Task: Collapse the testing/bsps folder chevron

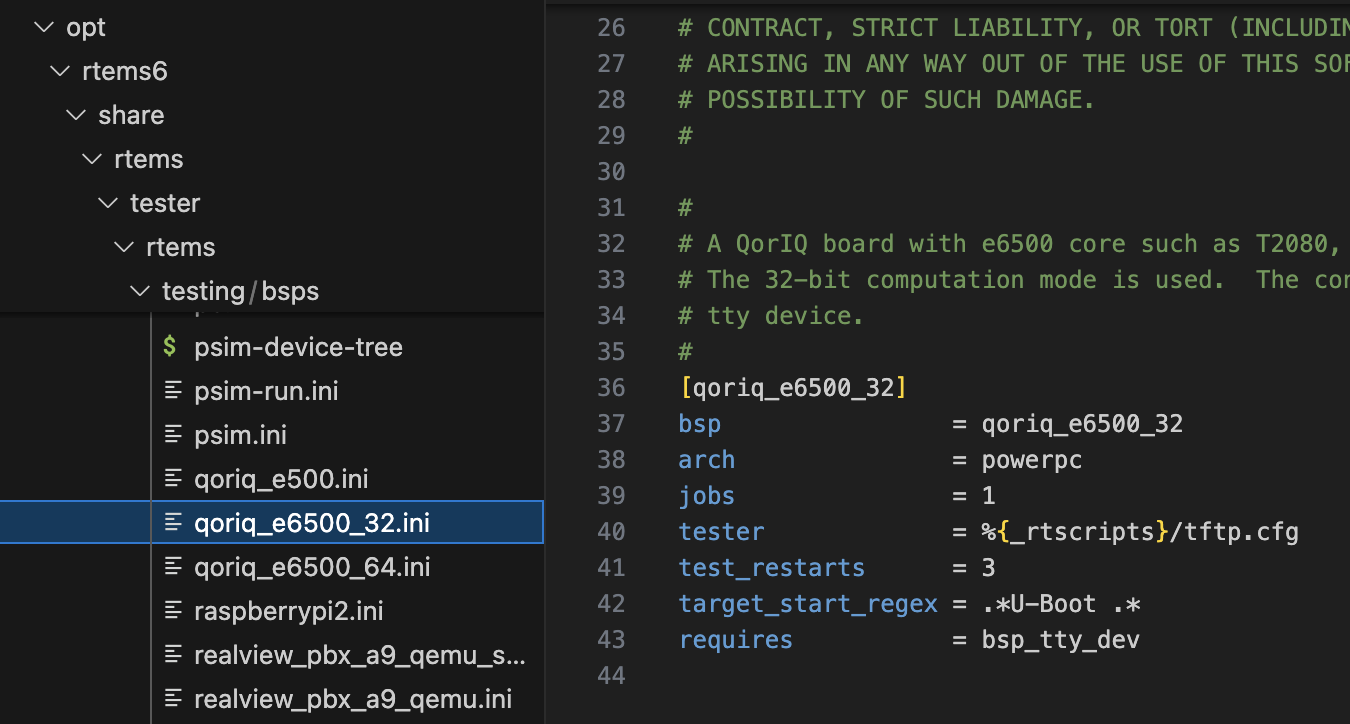Action: tap(139, 292)
